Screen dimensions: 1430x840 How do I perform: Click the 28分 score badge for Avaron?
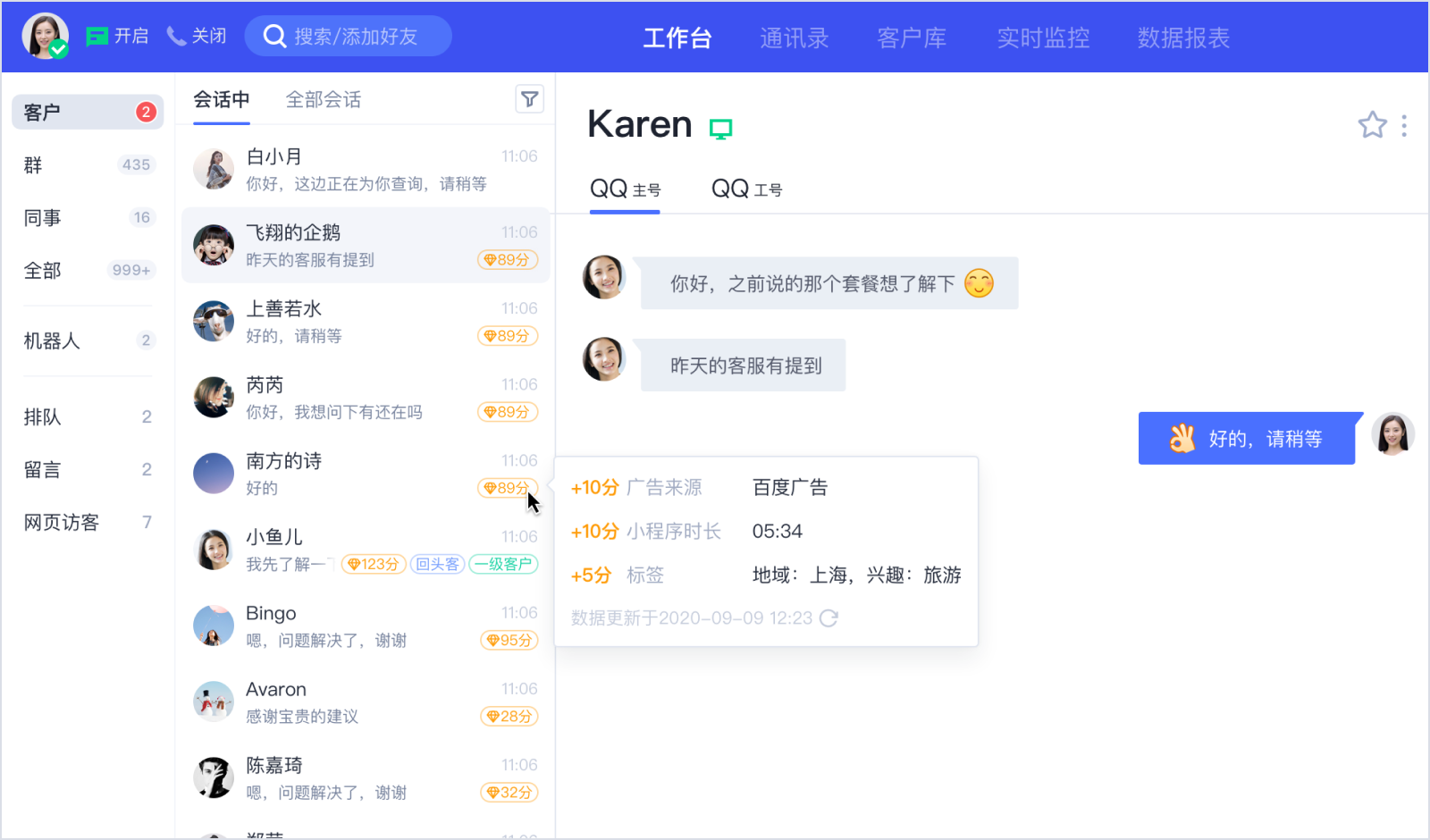(509, 716)
